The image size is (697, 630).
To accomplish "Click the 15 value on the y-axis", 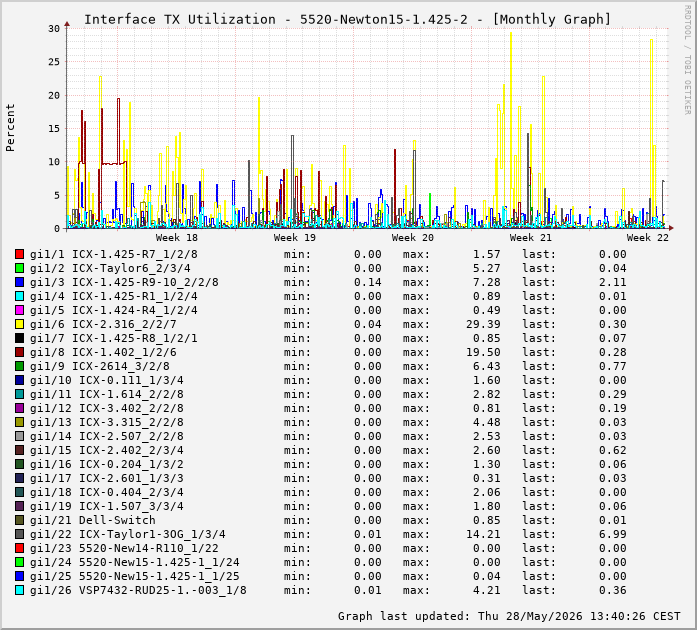I will click(x=54, y=128).
